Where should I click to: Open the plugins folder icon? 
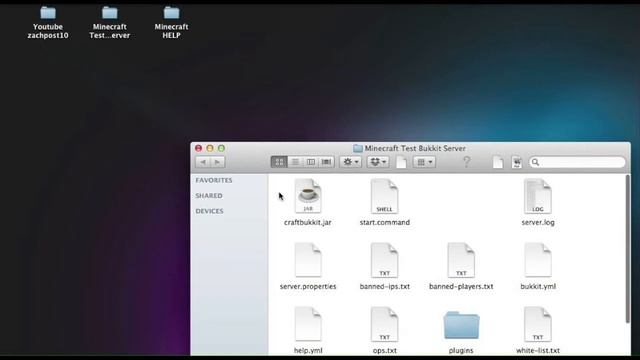(x=461, y=325)
